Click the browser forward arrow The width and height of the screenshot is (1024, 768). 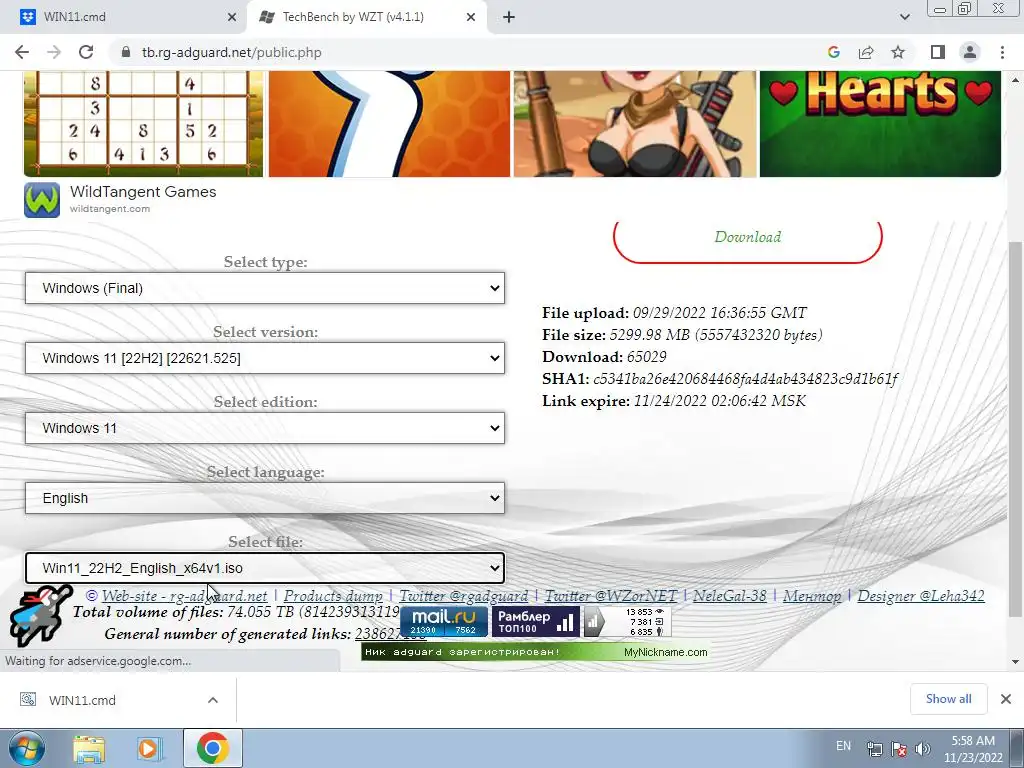[54, 52]
